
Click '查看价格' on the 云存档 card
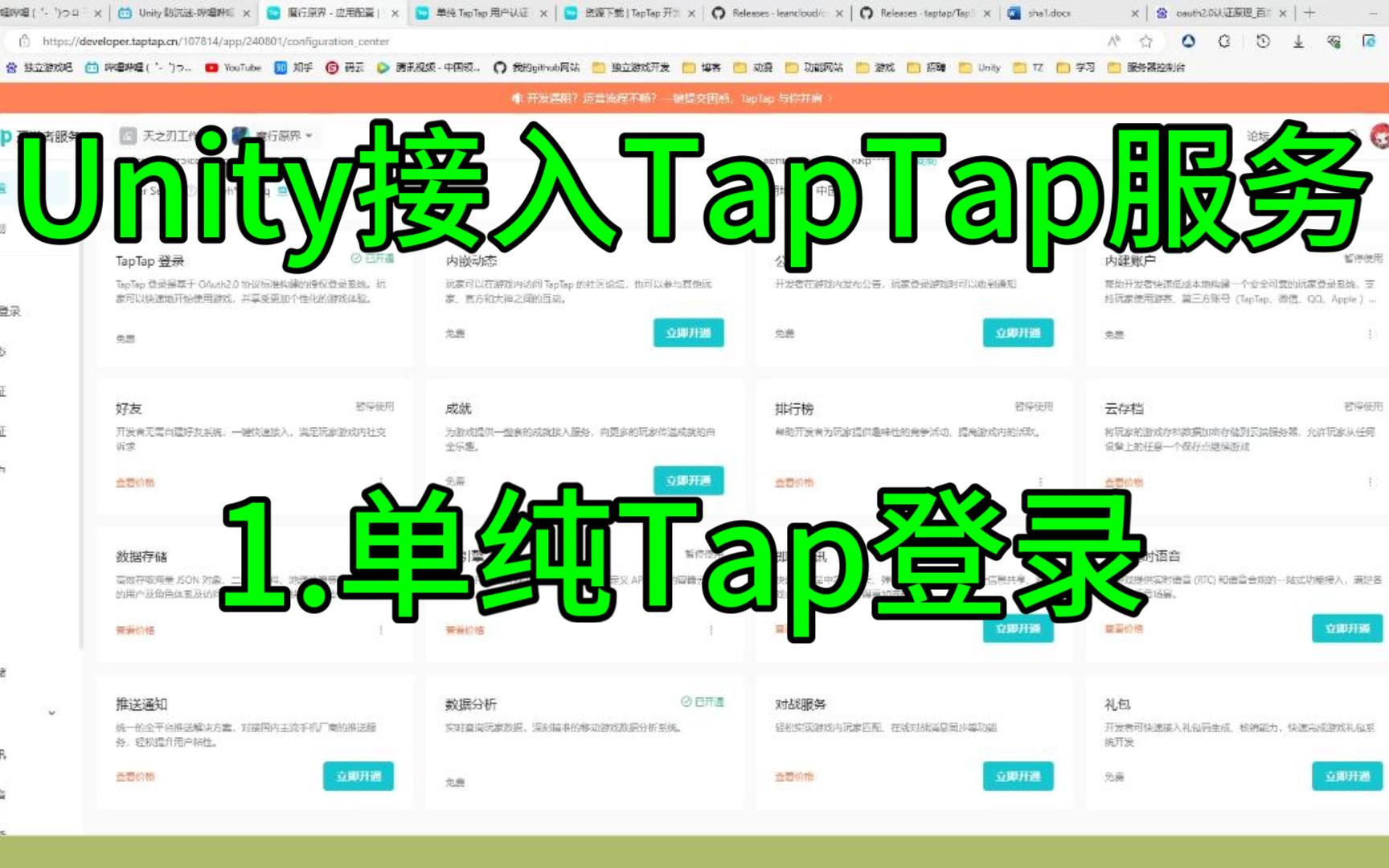coord(1124,482)
